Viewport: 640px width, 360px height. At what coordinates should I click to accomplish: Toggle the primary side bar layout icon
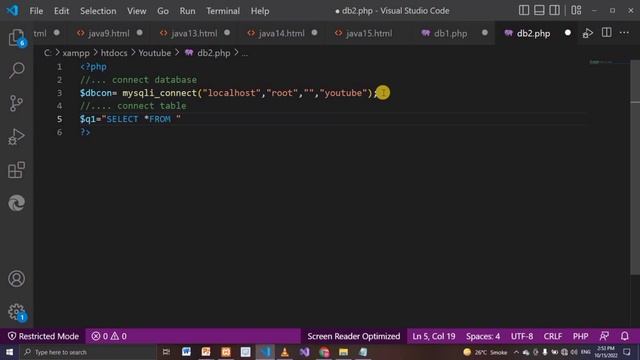tap(524, 10)
